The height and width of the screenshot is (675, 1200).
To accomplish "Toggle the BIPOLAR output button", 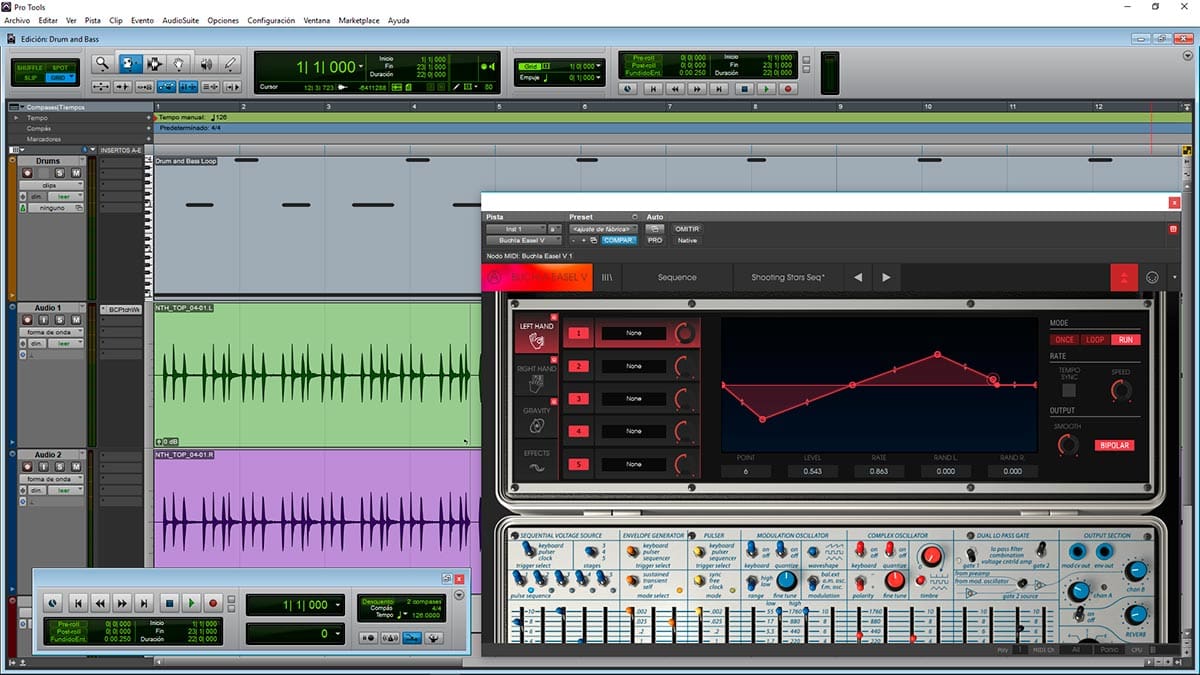I will click(x=1114, y=445).
